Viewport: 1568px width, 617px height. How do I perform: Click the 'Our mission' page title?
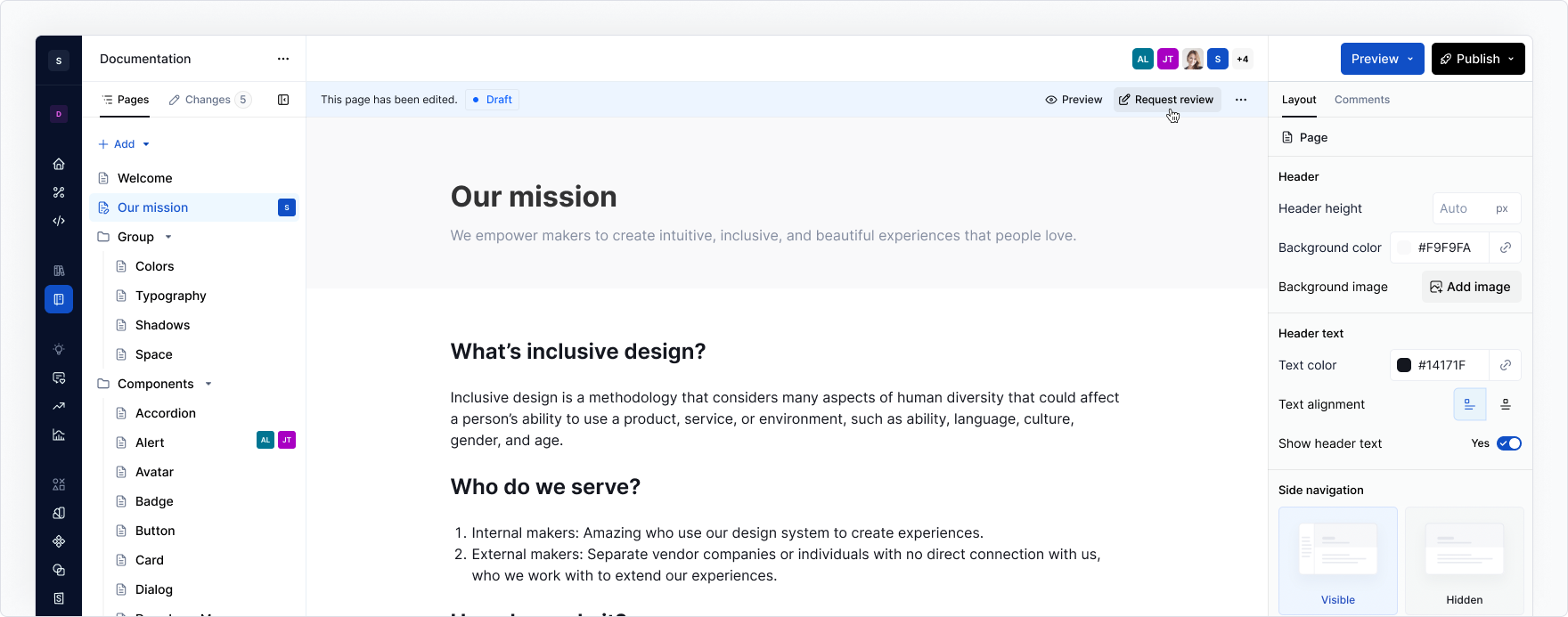534,197
